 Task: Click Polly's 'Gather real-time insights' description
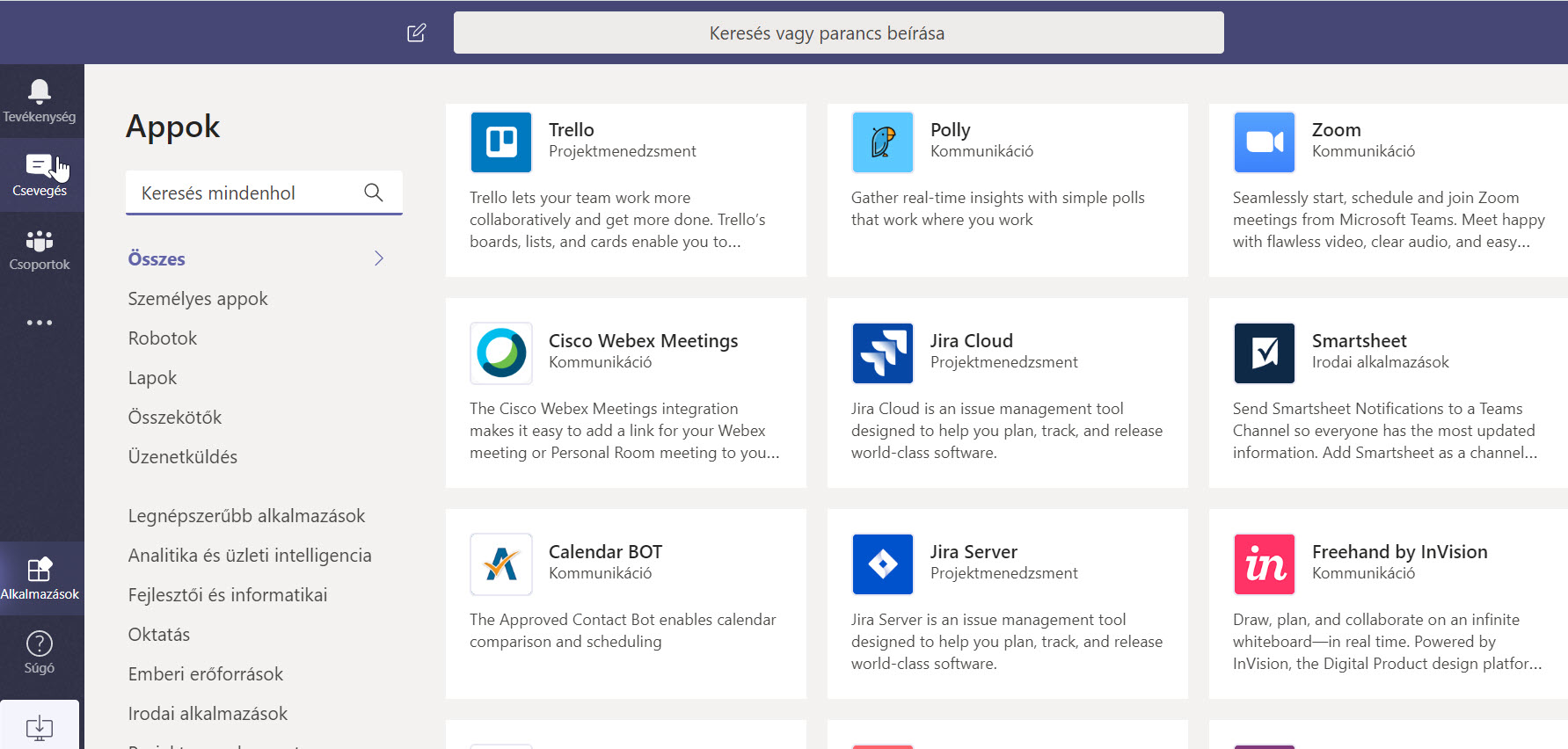click(x=998, y=208)
